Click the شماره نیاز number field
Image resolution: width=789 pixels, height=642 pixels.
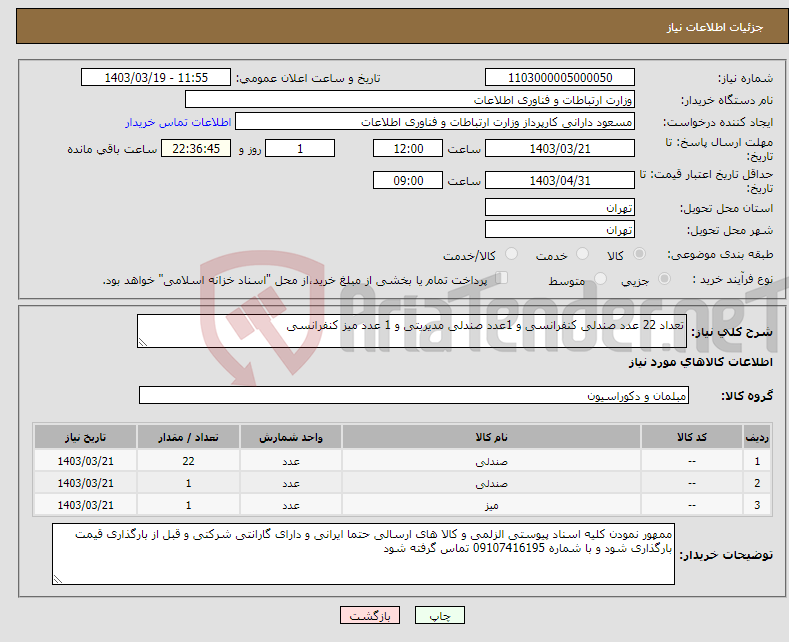[x=560, y=77]
